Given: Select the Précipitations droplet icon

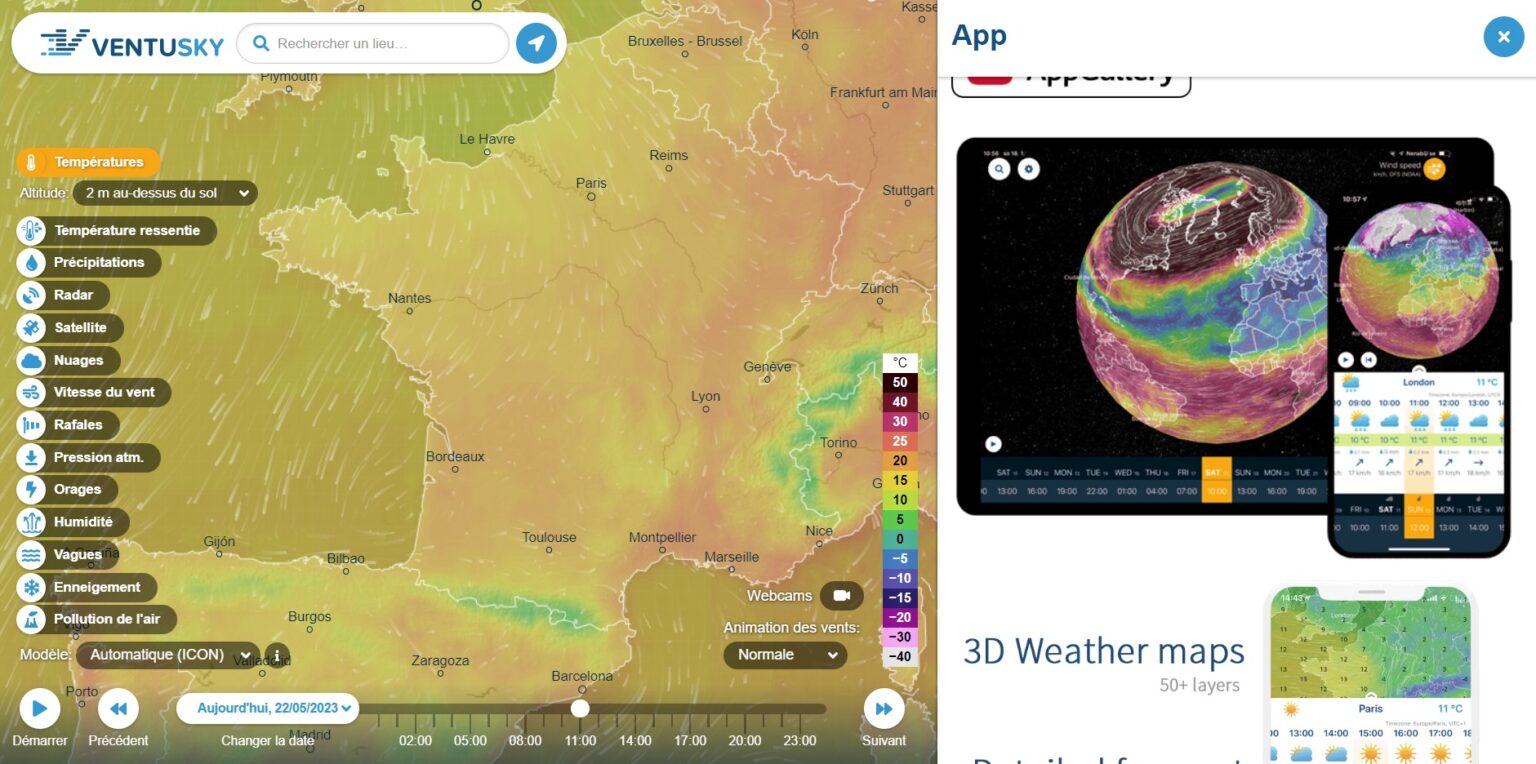Looking at the screenshot, I should (32, 263).
